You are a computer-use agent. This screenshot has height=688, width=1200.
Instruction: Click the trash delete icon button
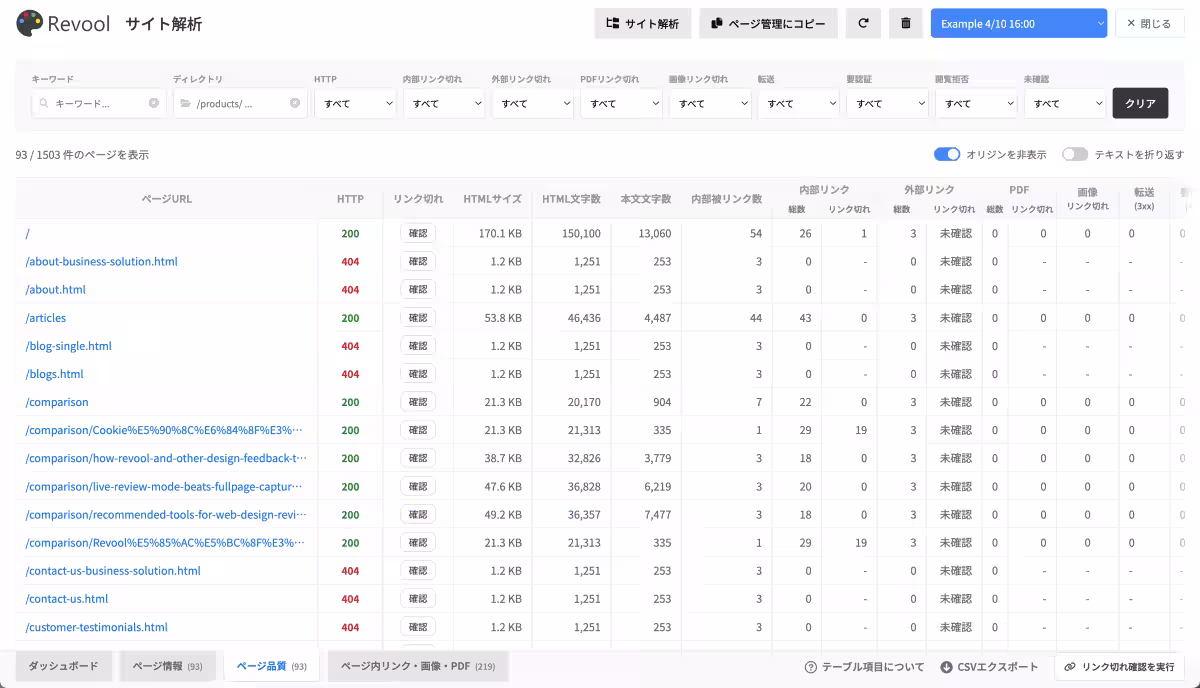point(906,23)
